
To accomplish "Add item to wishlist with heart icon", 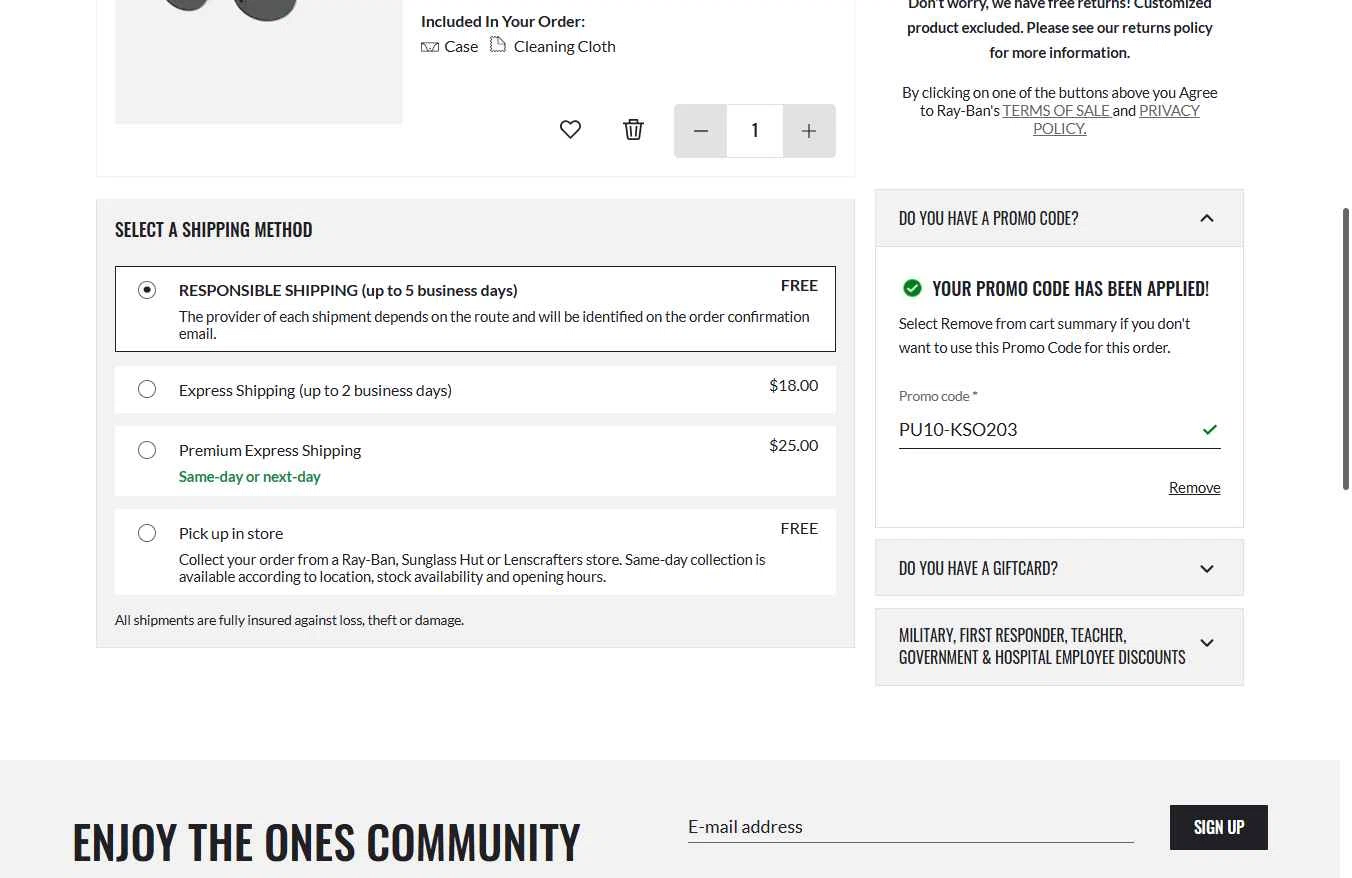I will click(x=570, y=129).
